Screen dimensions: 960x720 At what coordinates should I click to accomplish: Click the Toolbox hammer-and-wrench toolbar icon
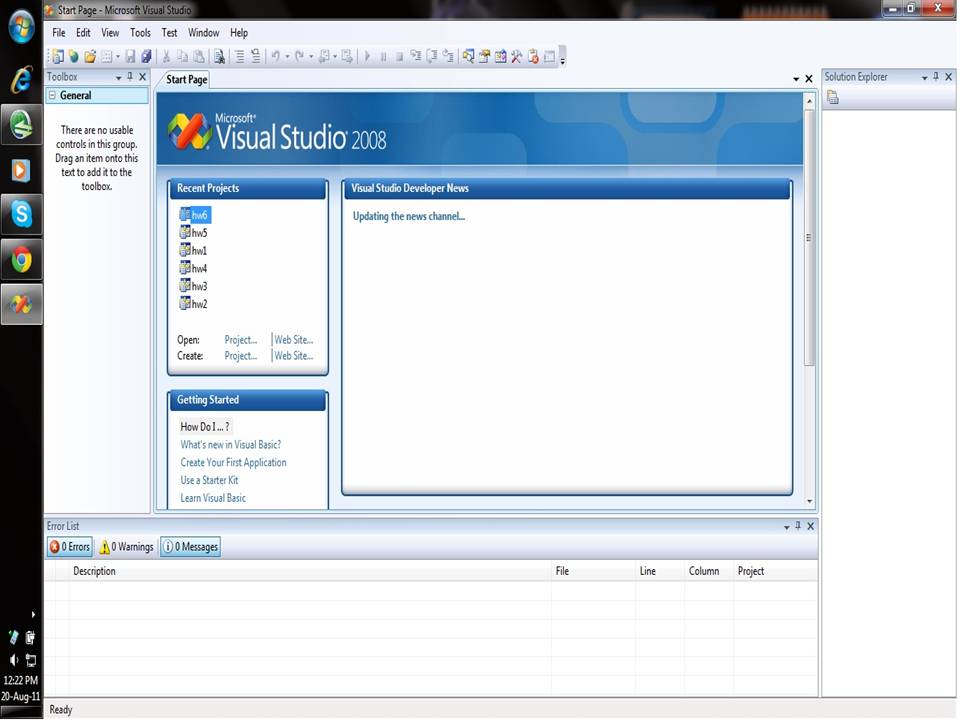tap(517, 56)
